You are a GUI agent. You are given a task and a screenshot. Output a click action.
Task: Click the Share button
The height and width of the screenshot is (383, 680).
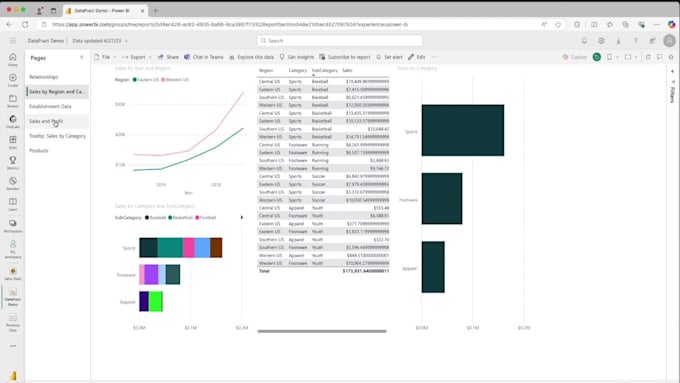168,57
